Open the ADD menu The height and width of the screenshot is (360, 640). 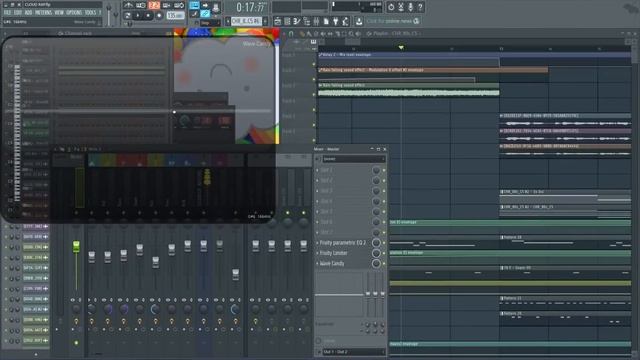point(28,13)
